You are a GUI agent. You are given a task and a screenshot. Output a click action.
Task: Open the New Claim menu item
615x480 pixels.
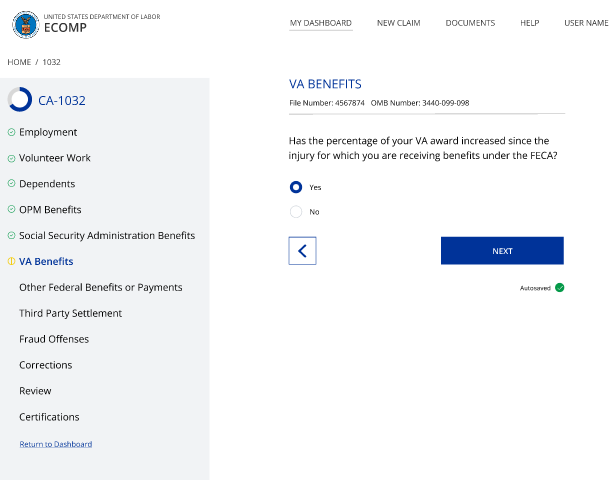click(398, 23)
